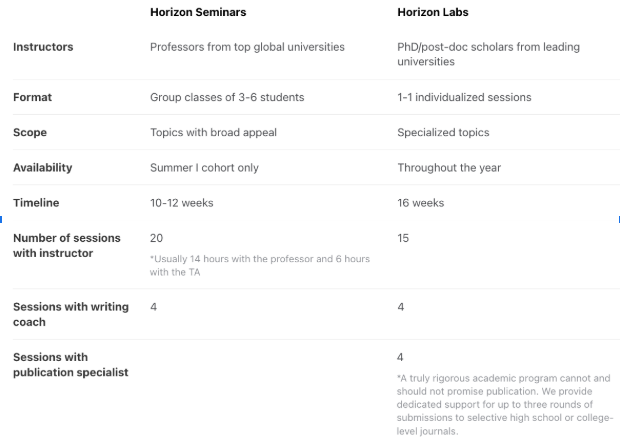Select the Timeline row label

pyautogui.click(x=36, y=203)
